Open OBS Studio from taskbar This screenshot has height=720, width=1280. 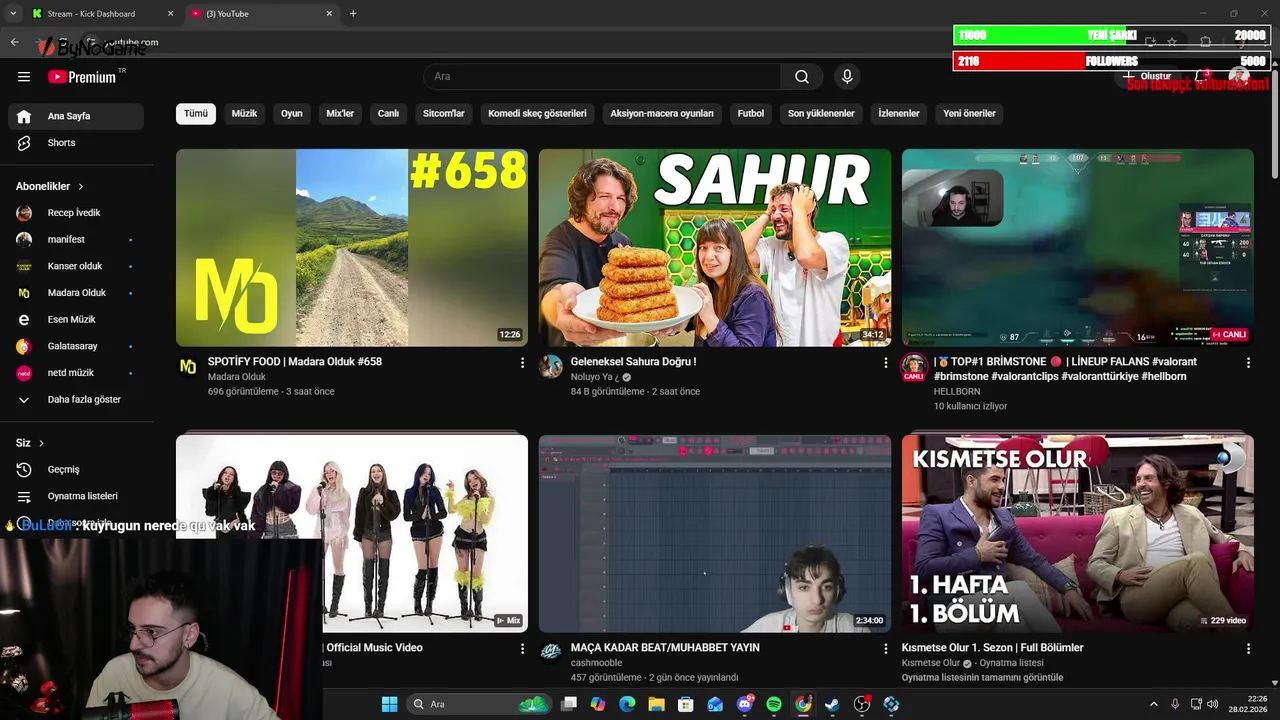click(x=862, y=704)
